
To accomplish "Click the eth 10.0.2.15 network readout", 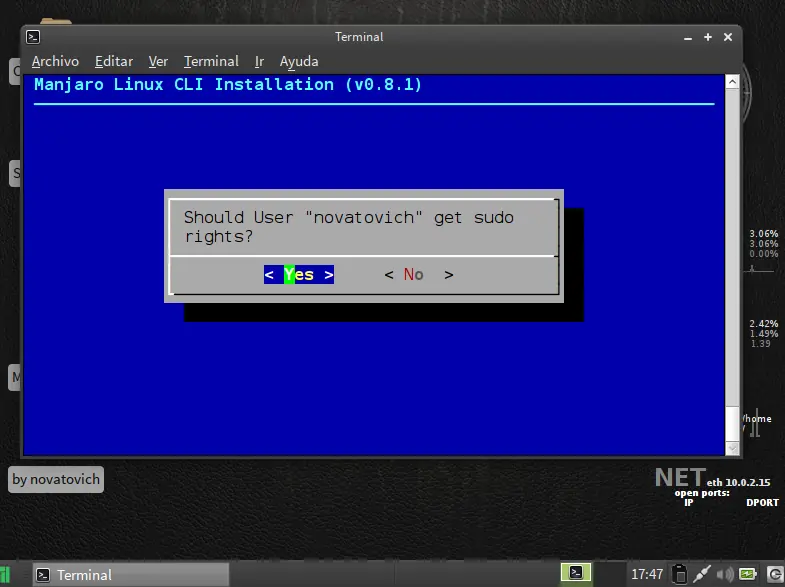I will pos(738,482).
